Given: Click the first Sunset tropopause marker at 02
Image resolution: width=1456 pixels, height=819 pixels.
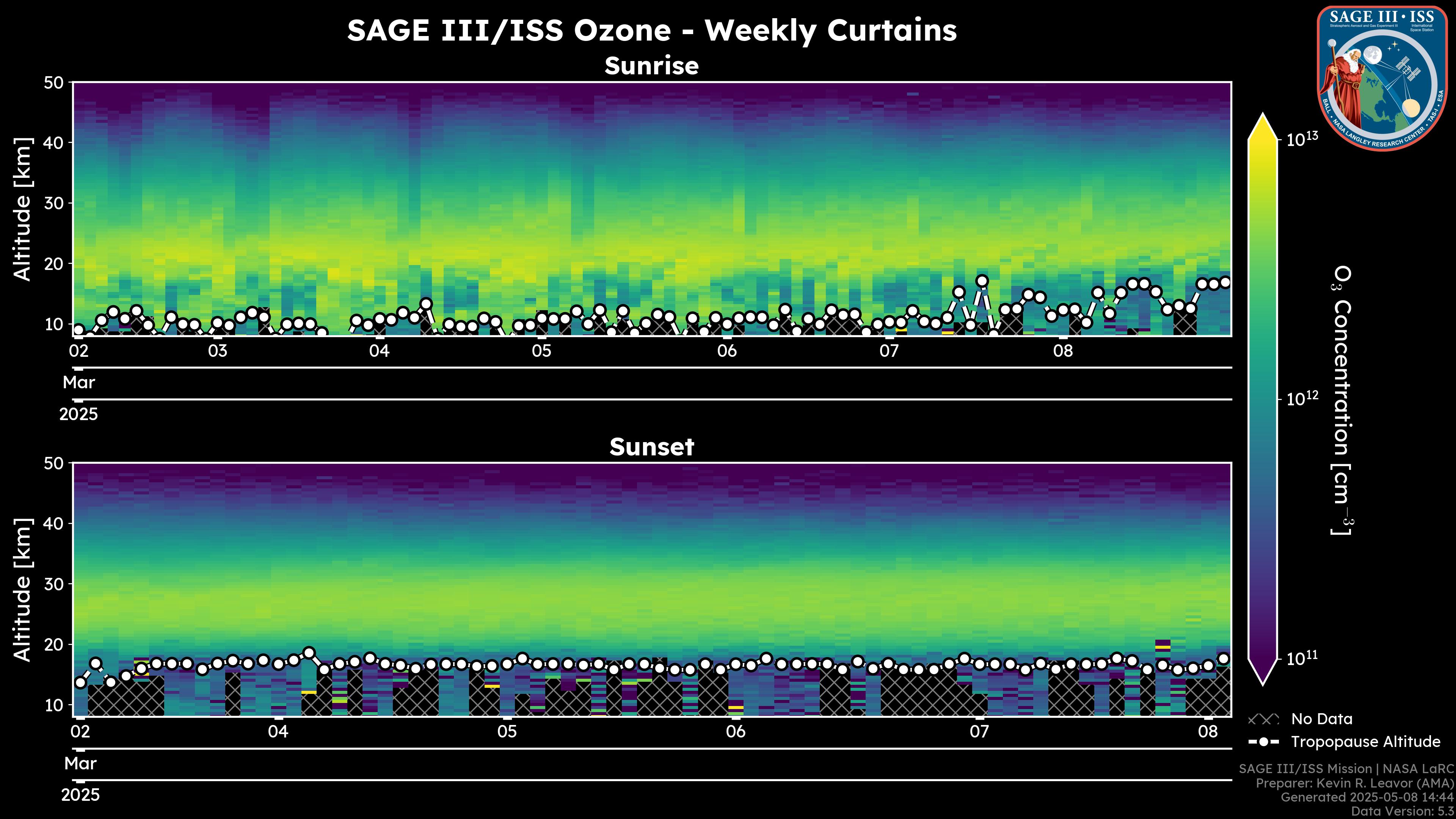Looking at the screenshot, I should (x=80, y=683).
